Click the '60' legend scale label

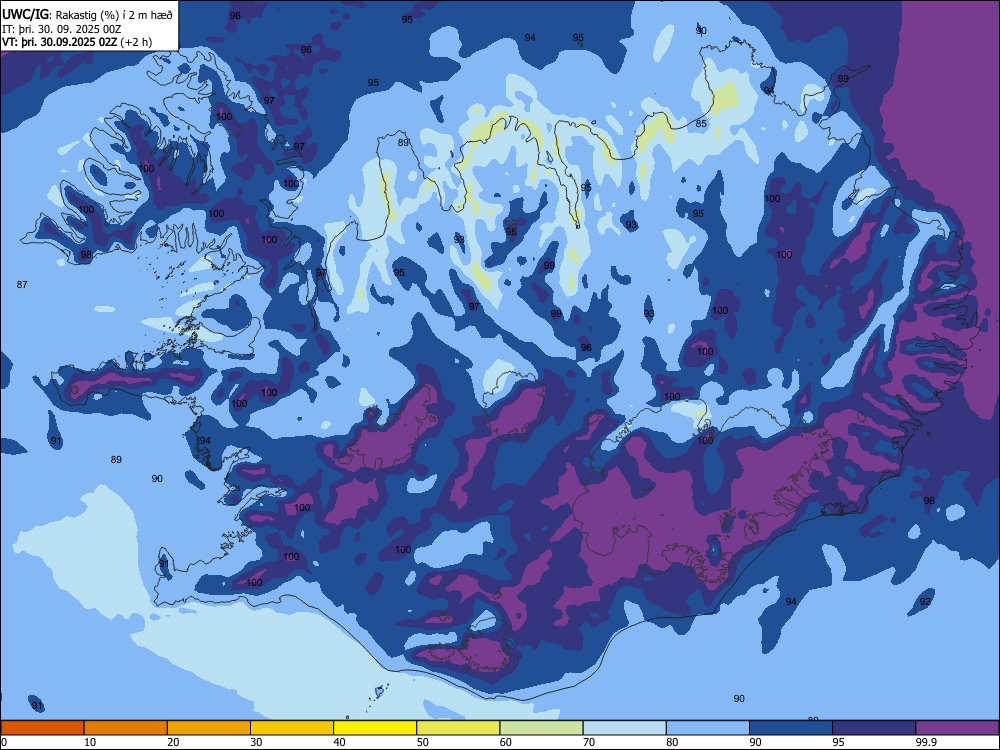(x=506, y=742)
